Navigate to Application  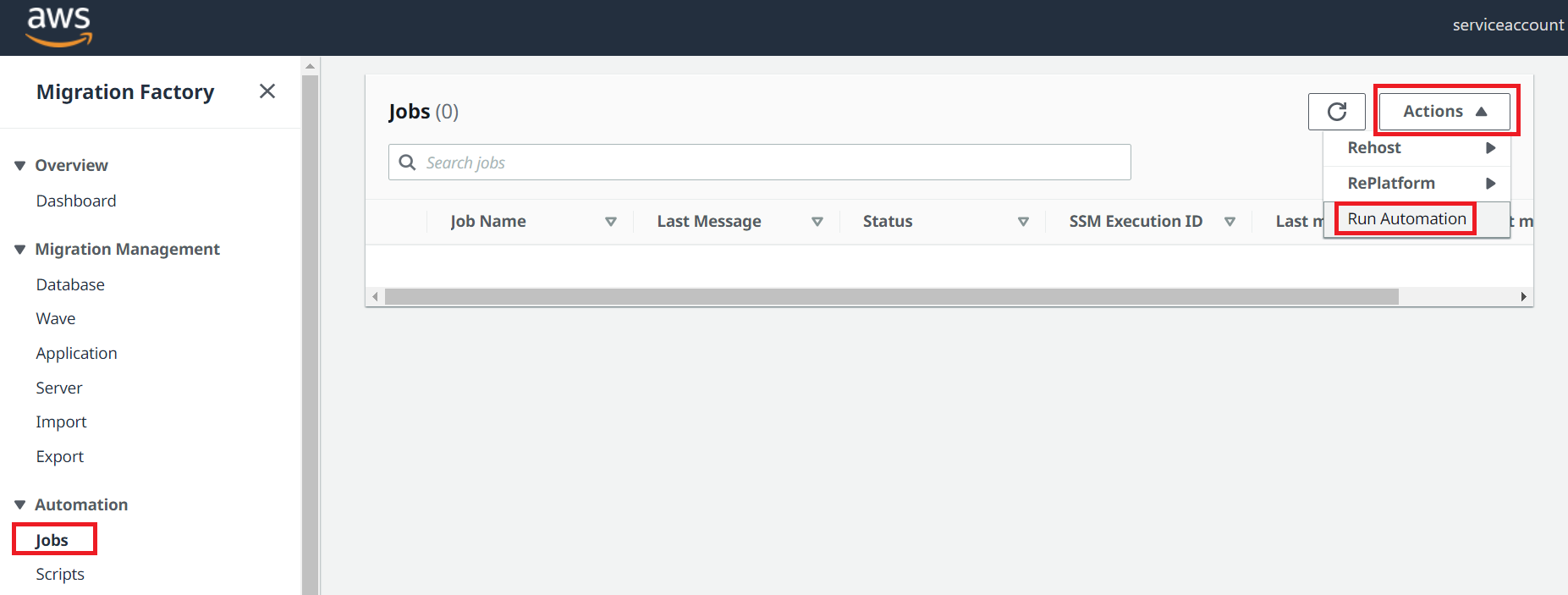[76, 354]
